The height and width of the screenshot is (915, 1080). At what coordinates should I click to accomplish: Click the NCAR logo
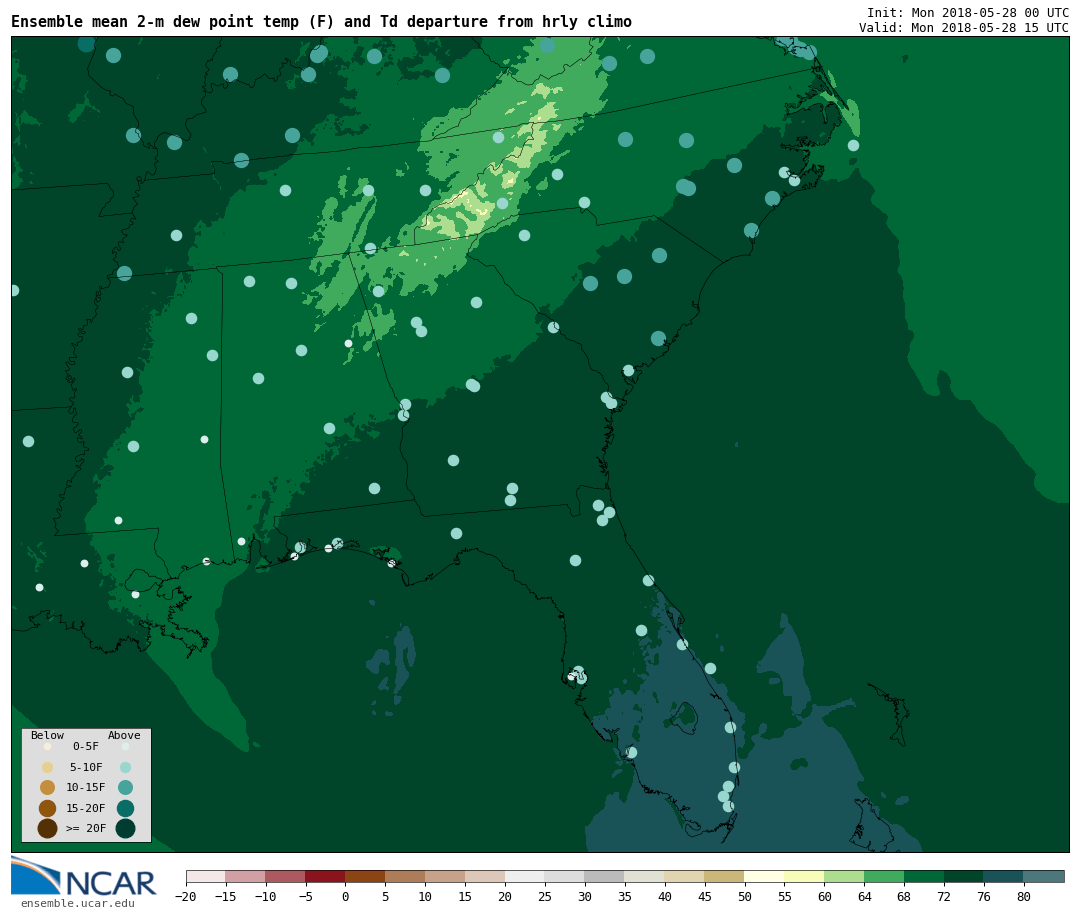[84, 876]
